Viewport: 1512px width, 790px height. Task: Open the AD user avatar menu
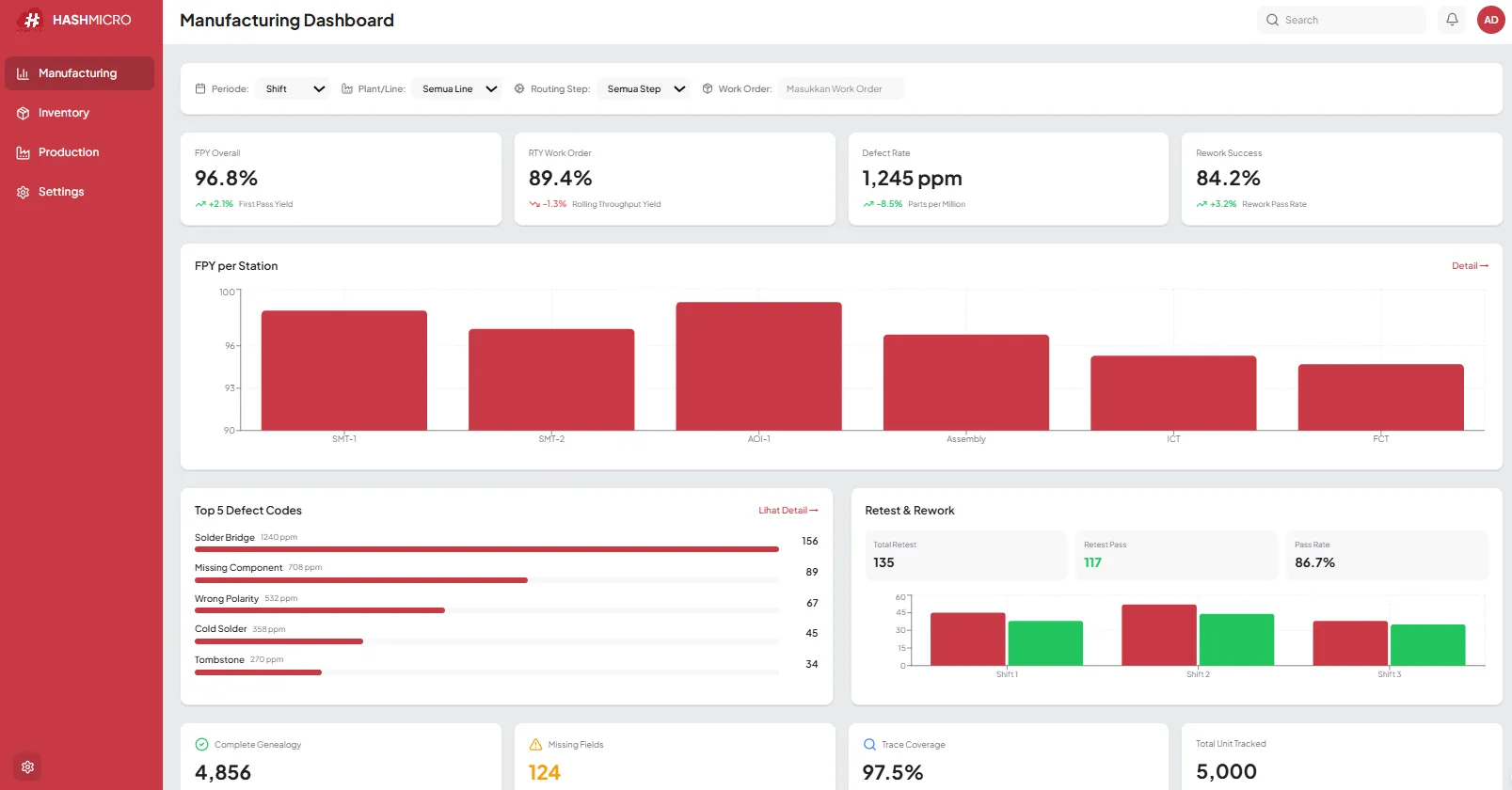click(x=1490, y=20)
